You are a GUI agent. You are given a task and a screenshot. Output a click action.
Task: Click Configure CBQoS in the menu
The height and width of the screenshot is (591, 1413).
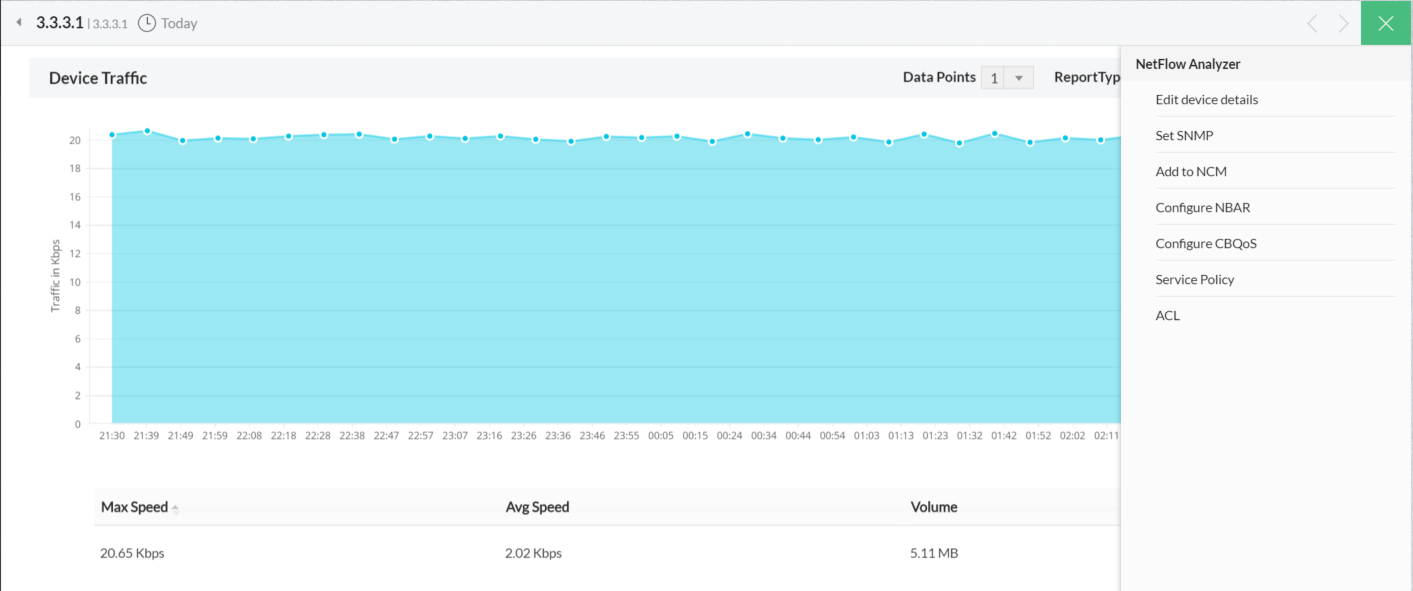point(1205,244)
